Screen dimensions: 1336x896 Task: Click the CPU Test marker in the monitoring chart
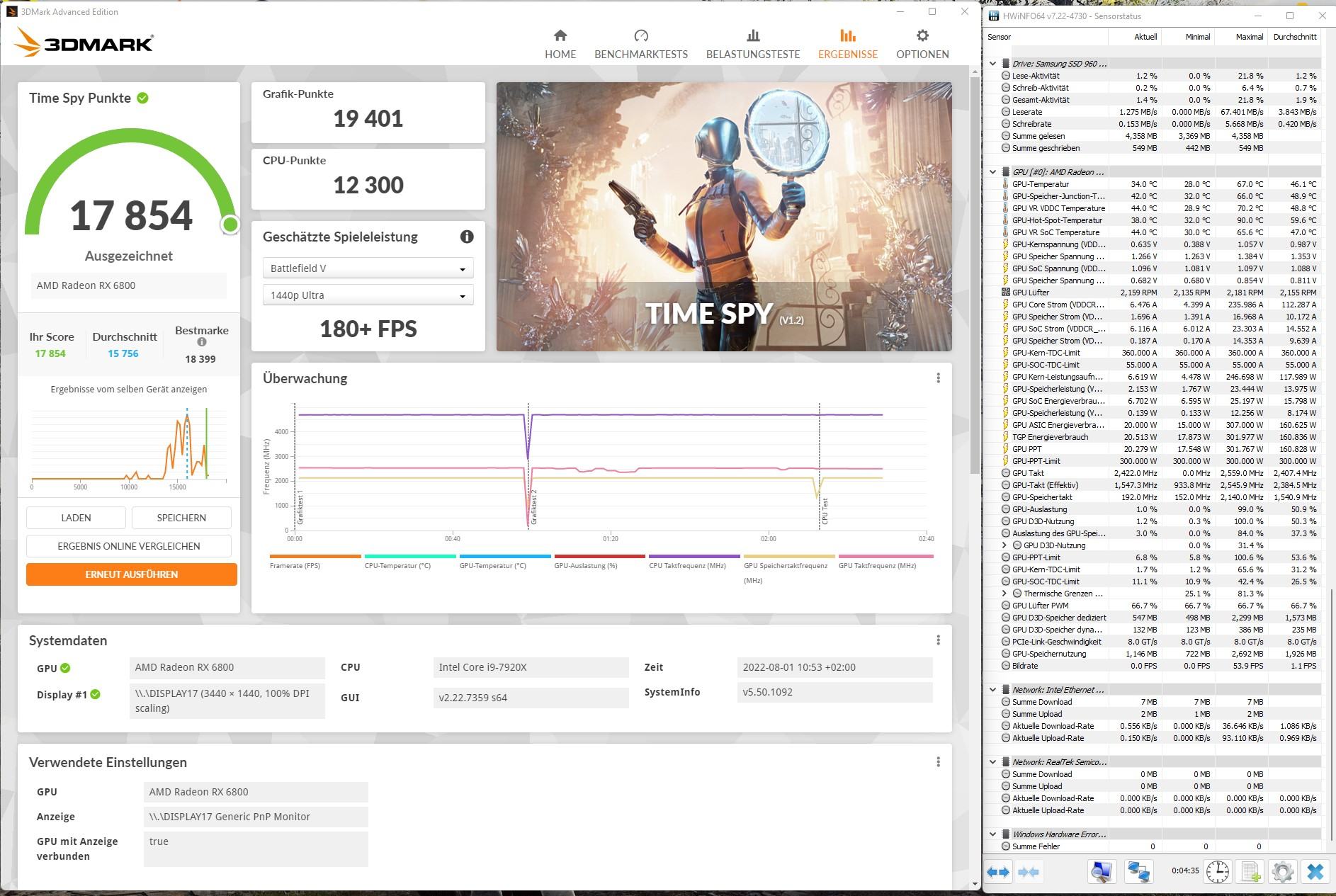[x=825, y=511]
